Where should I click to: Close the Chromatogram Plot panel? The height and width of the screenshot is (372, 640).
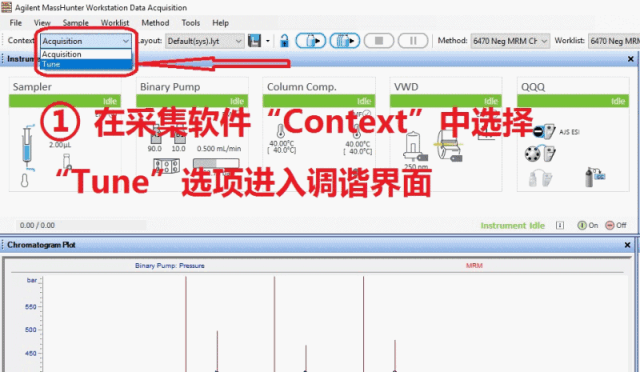pyautogui.click(x=627, y=245)
